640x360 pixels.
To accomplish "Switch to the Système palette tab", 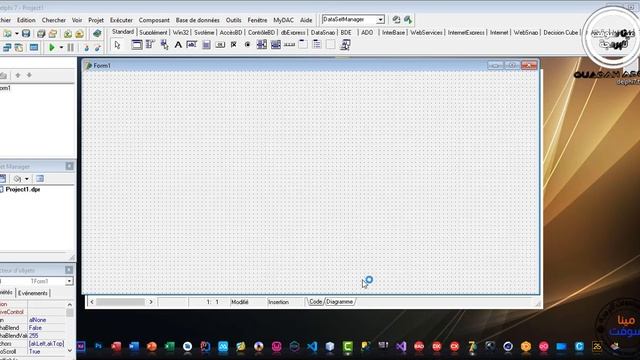I will pyautogui.click(x=204, y=33).
